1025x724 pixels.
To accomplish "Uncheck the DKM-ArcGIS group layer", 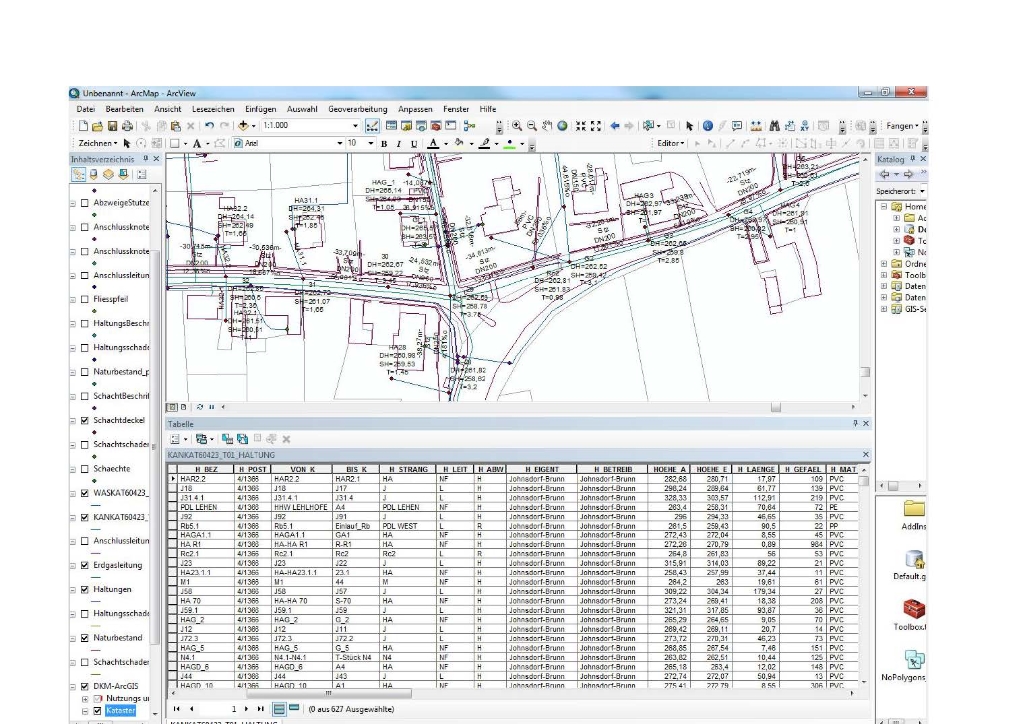I will coord(84,686).
